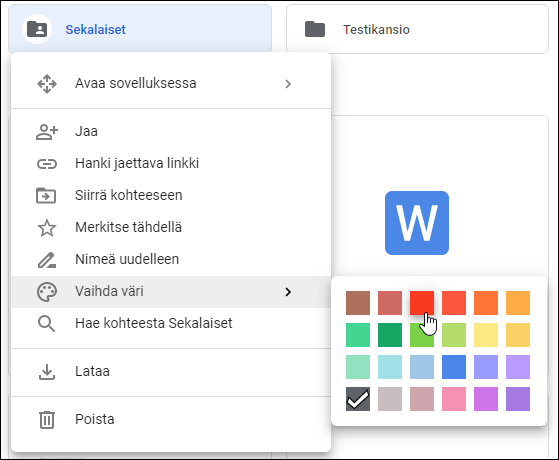Pick the solid blue swatch

tap(454, 367)
